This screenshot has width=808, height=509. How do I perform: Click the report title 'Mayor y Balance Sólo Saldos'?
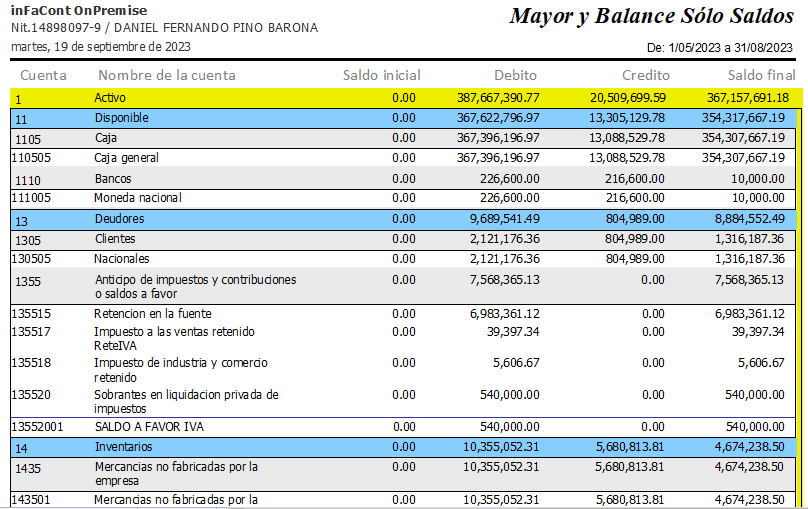[651, 16]
